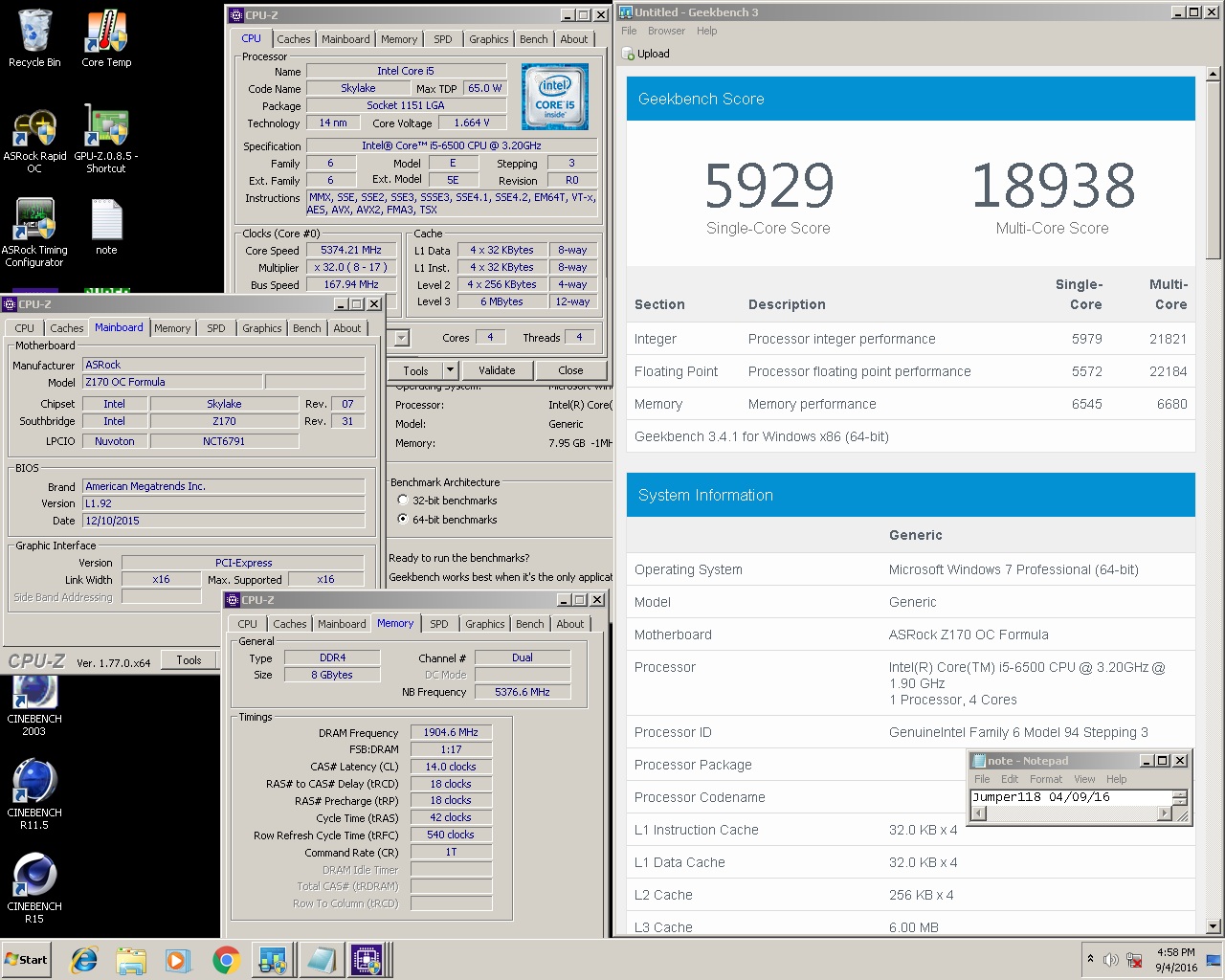The height and width of the screenshot is (980, 1225).
Task: Open Windows Explorer from the taskbar
Action: point(131,960)
